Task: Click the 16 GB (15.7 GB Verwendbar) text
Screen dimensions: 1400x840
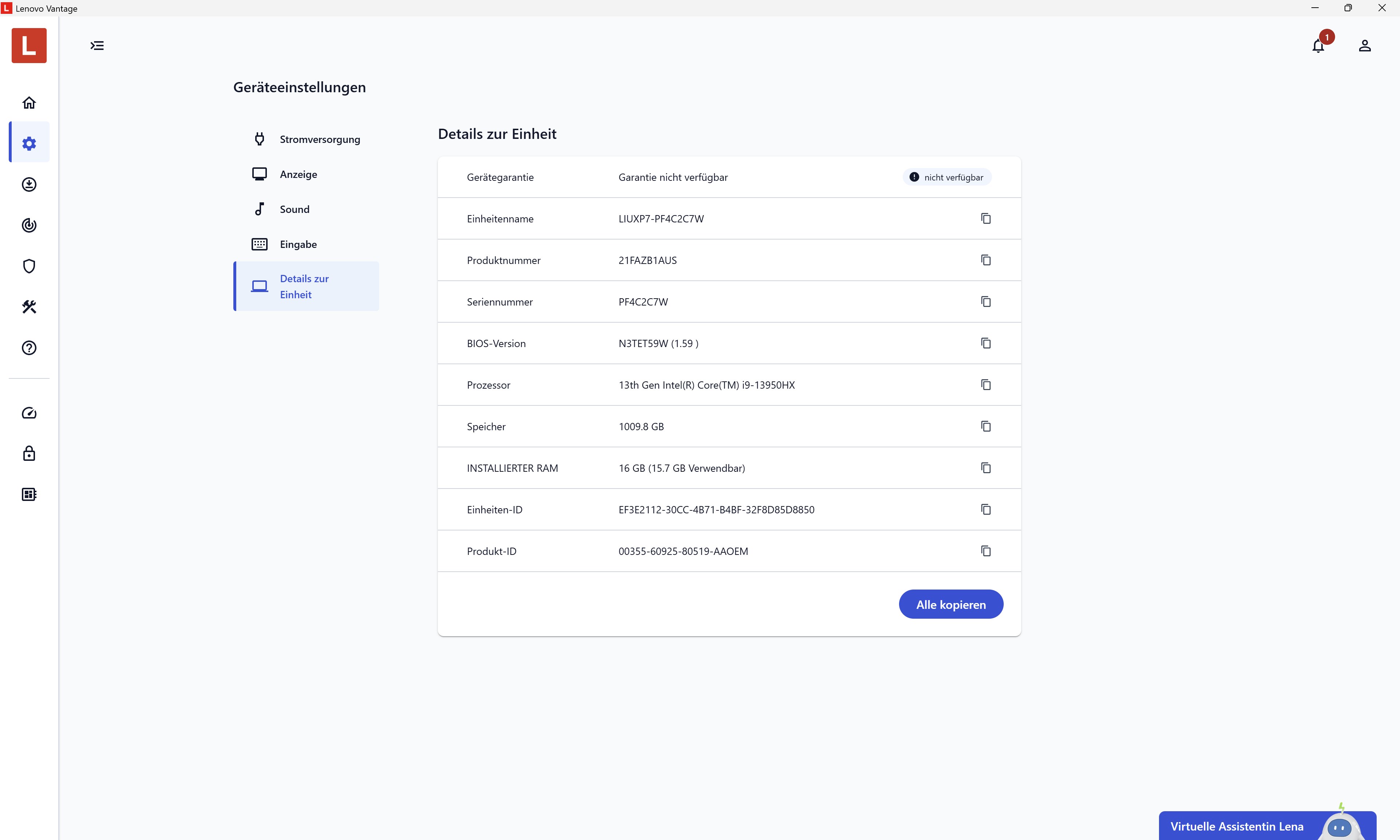Action: [681, 468]
